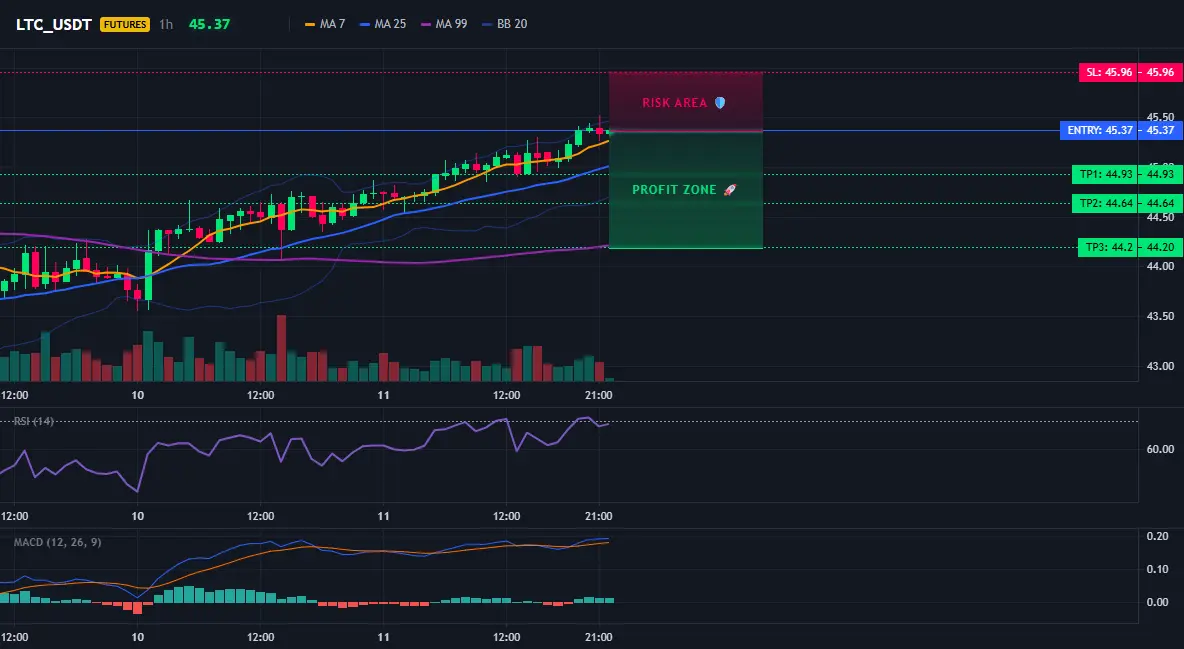This screenshot has height=649, width=1184.
Task: Click the SL: 45.96 price label
Action: pyautogui.click(x=1108, y=73)
